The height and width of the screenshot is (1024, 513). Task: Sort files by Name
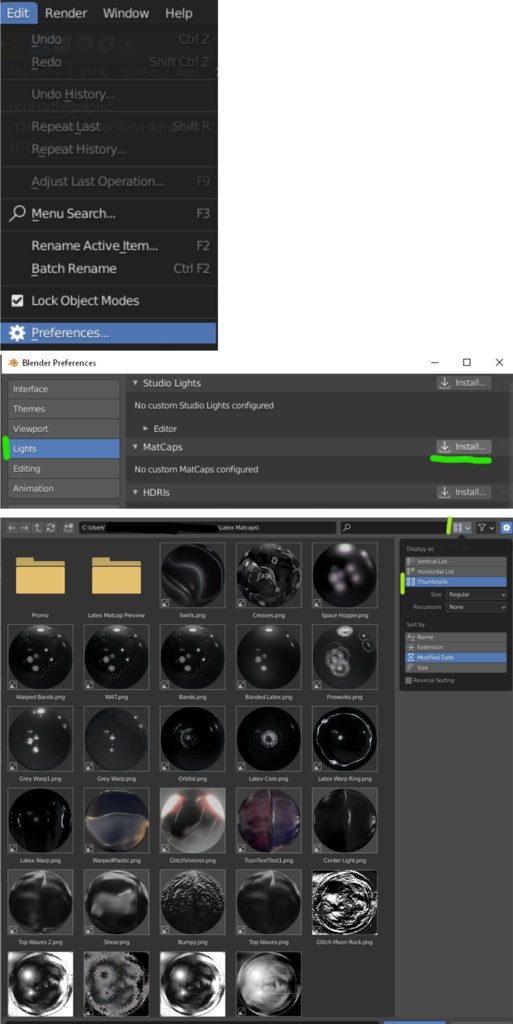(456, 637)
